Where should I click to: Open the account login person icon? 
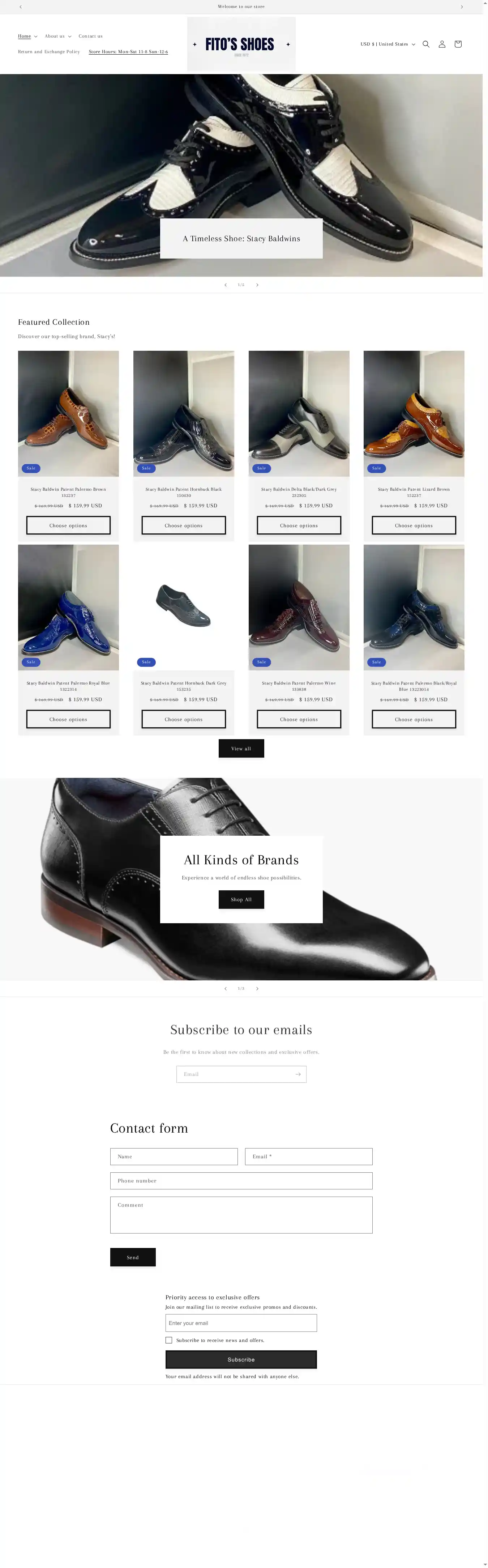click(x=442, y=44)
